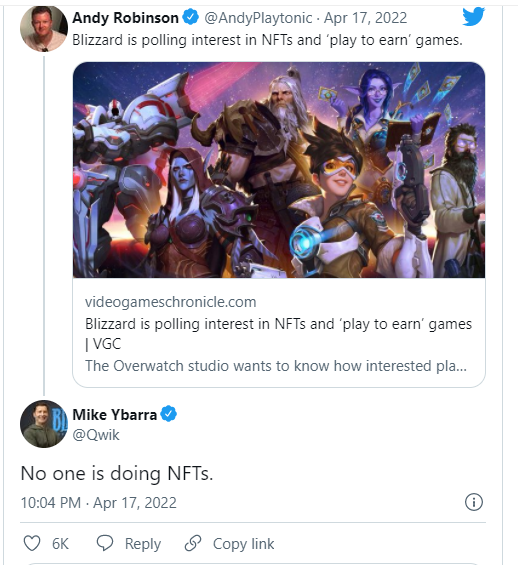The image size is (518, 565).
Task: Click the Reply button label
Action: 143,544
